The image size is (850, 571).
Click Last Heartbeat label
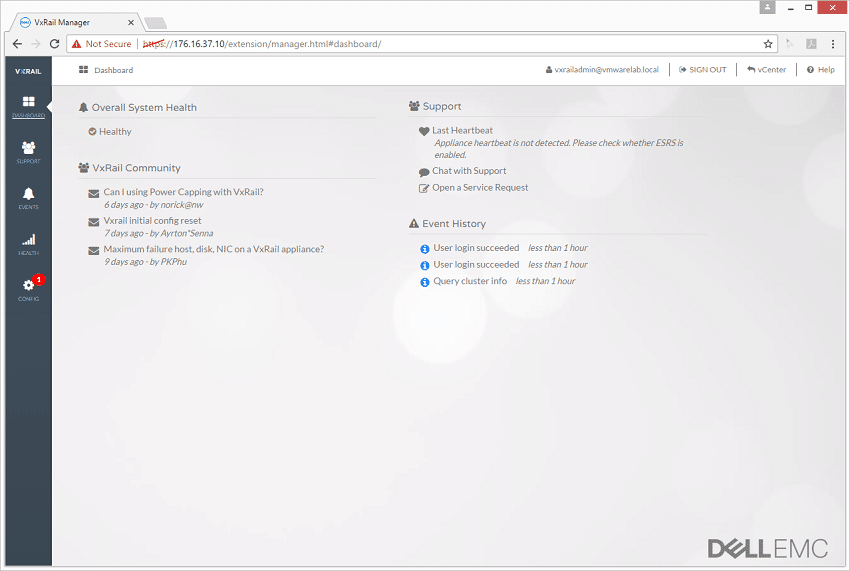[x=462, y=131]
